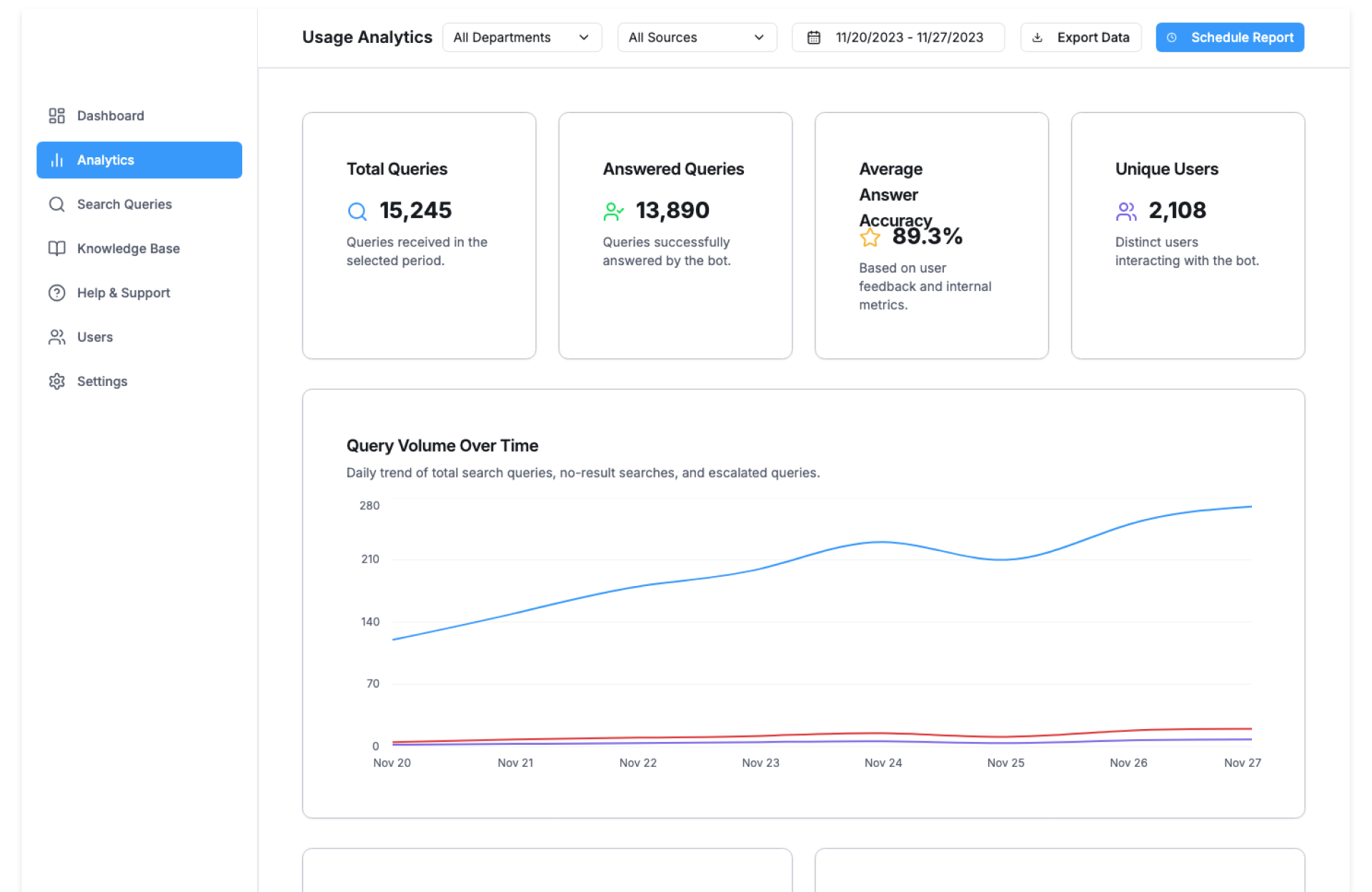This screenshot has height=892, width=1372.
Task: Click the Knowledge Base book icon
Action: [56, 249]
